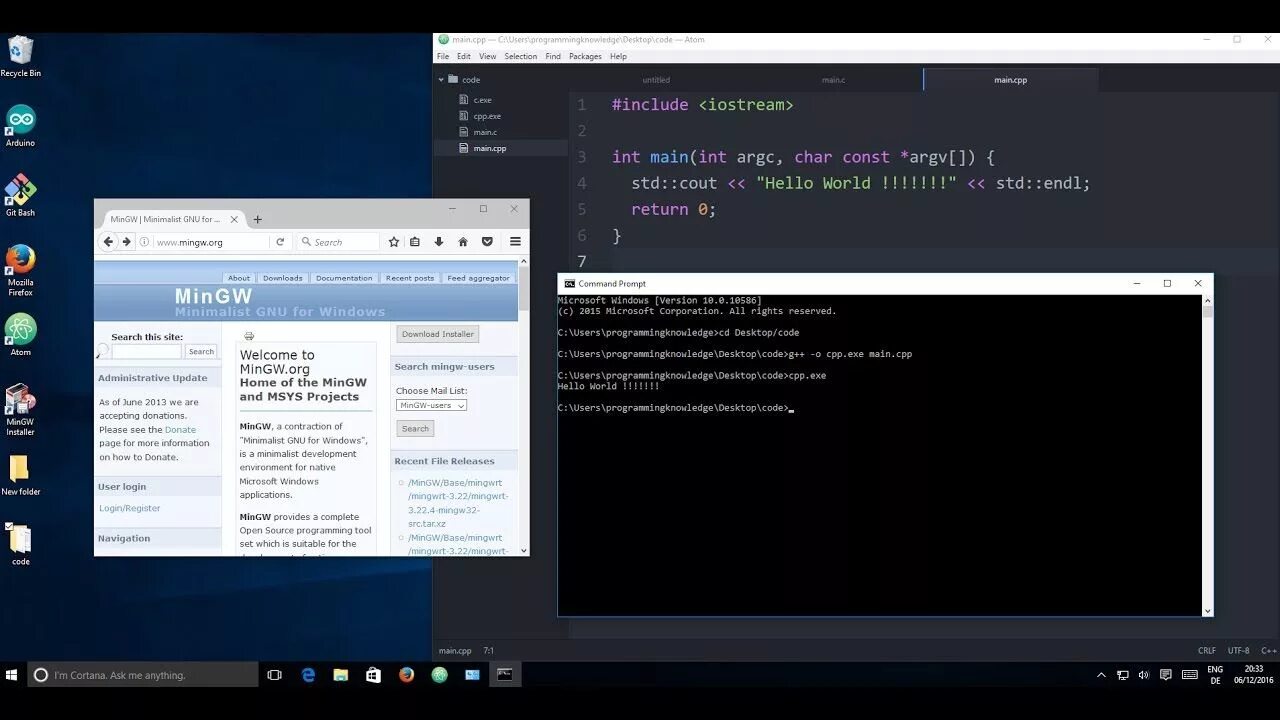Image resolution: width=1280 pixels, height=720 pixels.
Task: Close the MinGW browser tab
Action: 235,219
